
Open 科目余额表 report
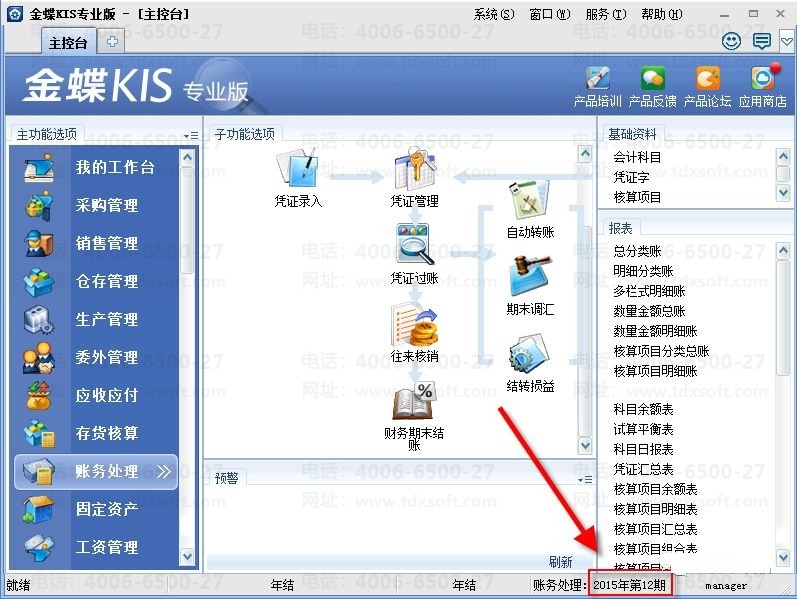pos(643,409)
